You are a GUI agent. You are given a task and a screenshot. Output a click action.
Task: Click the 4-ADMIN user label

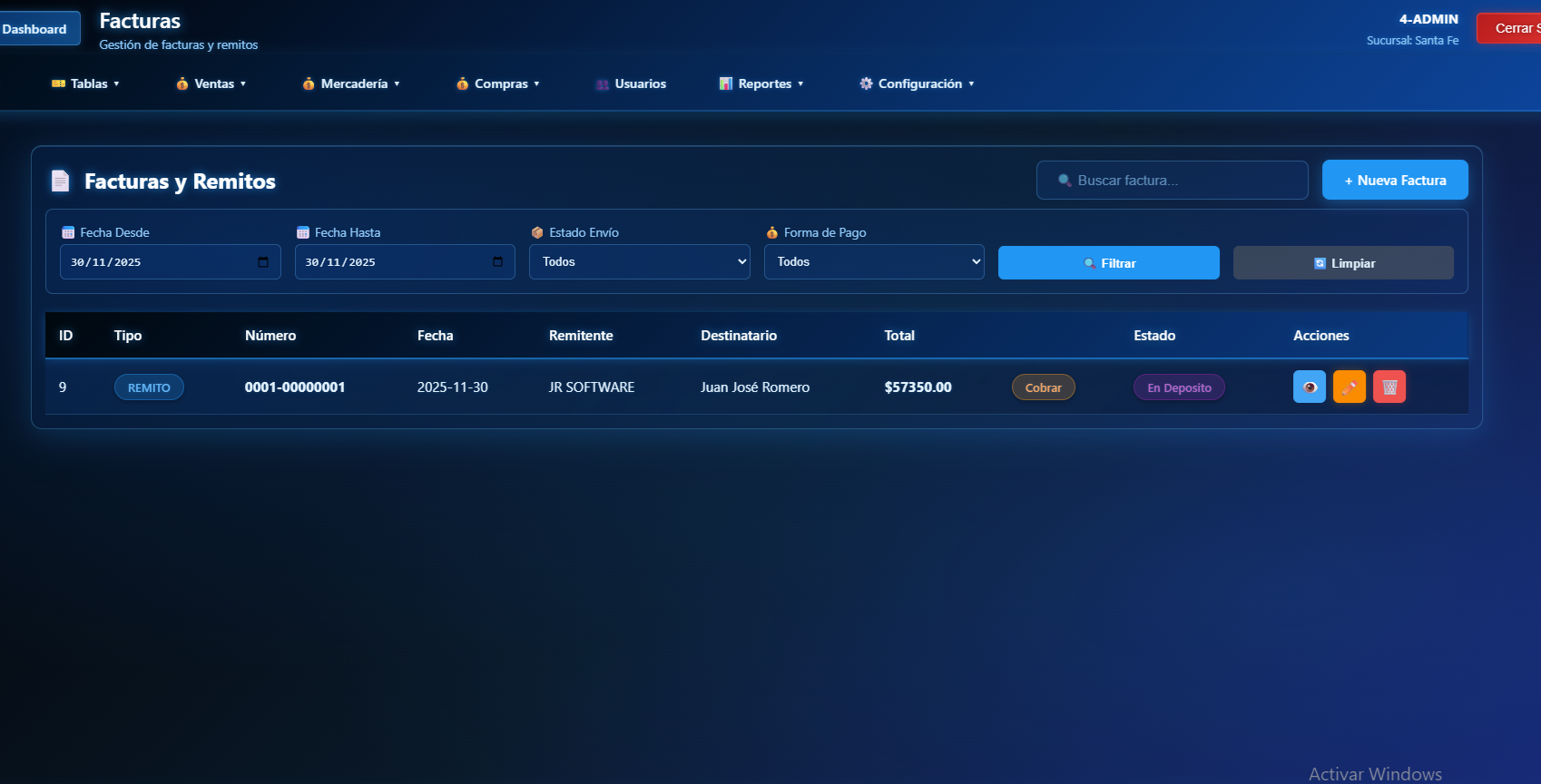(x=1428, y=19)
